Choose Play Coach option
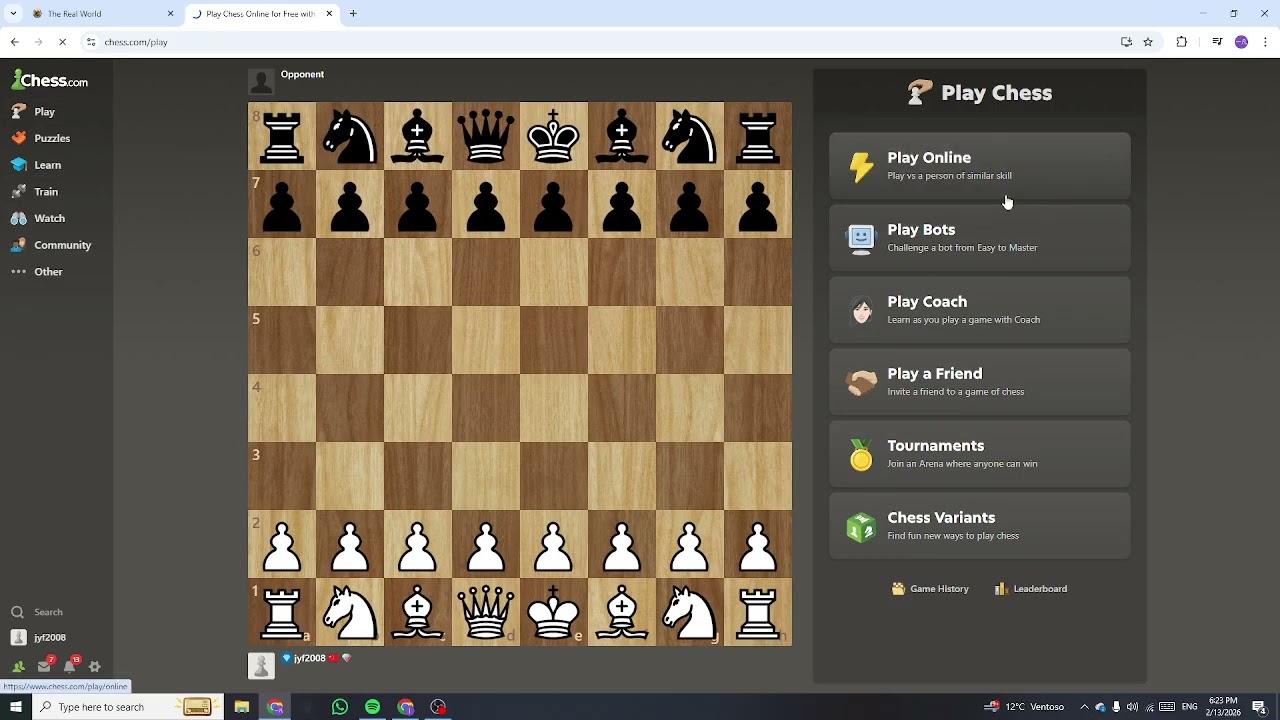1280x720 pixels. [980, 310]
